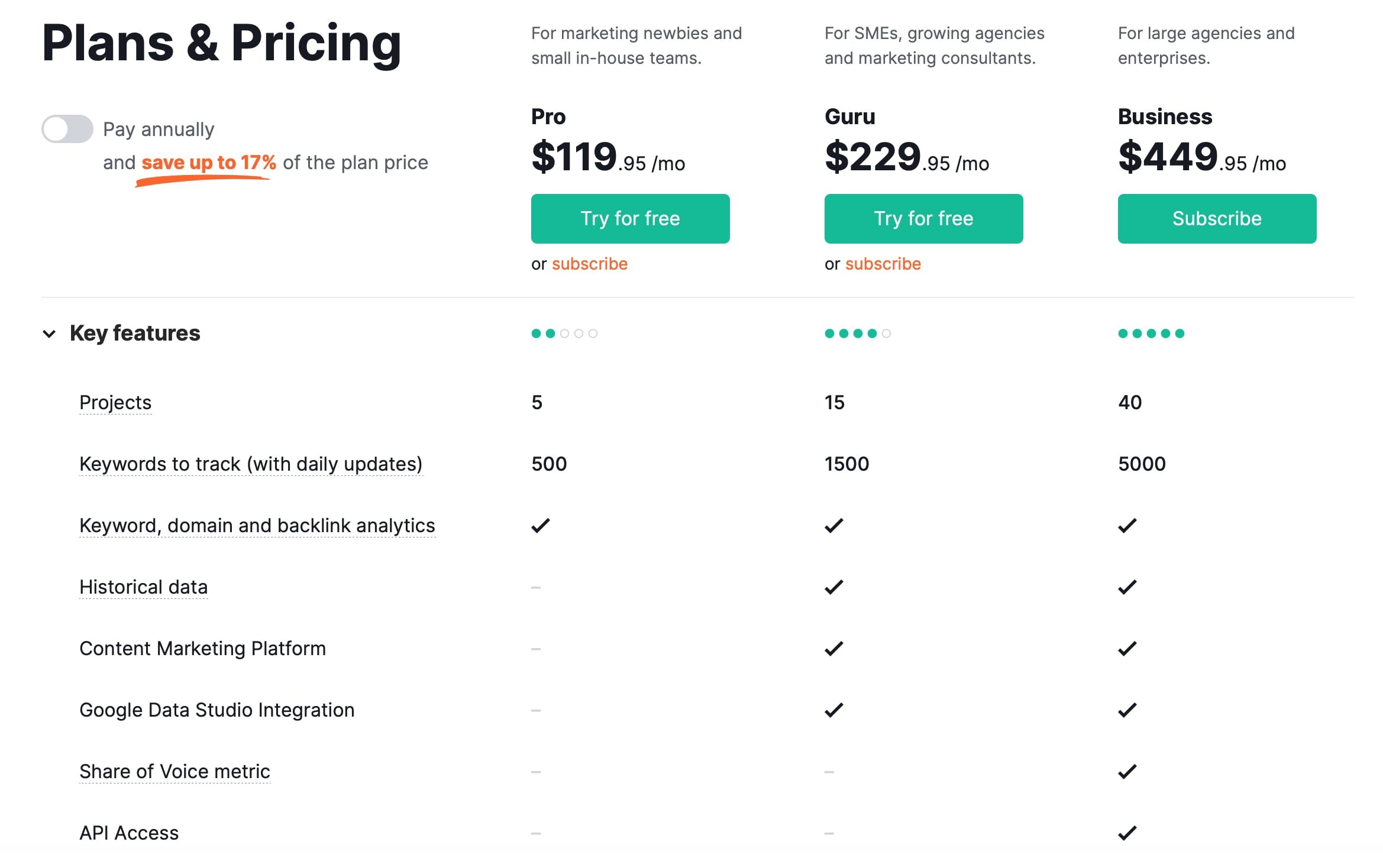Click Keywords to track feature label
Viewport: 1383px width, 868px height.
251,464
